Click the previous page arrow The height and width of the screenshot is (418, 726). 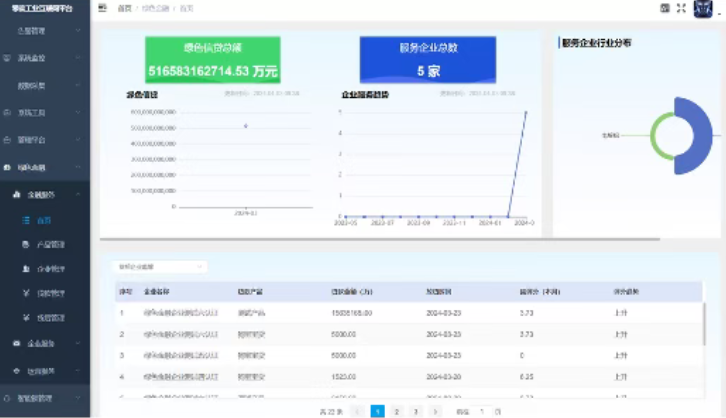point(357,411)
